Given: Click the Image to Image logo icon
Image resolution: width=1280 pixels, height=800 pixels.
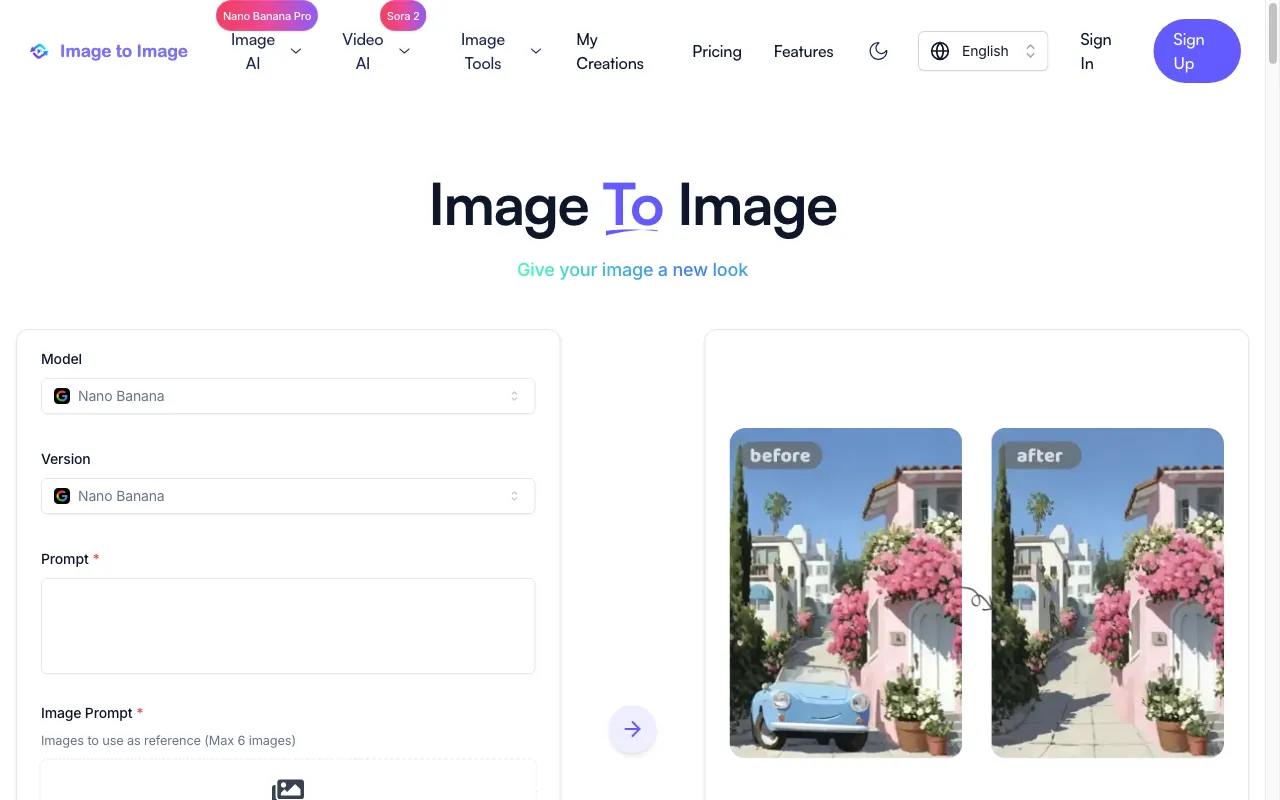Looking at the screenshot, I should 39,51.
